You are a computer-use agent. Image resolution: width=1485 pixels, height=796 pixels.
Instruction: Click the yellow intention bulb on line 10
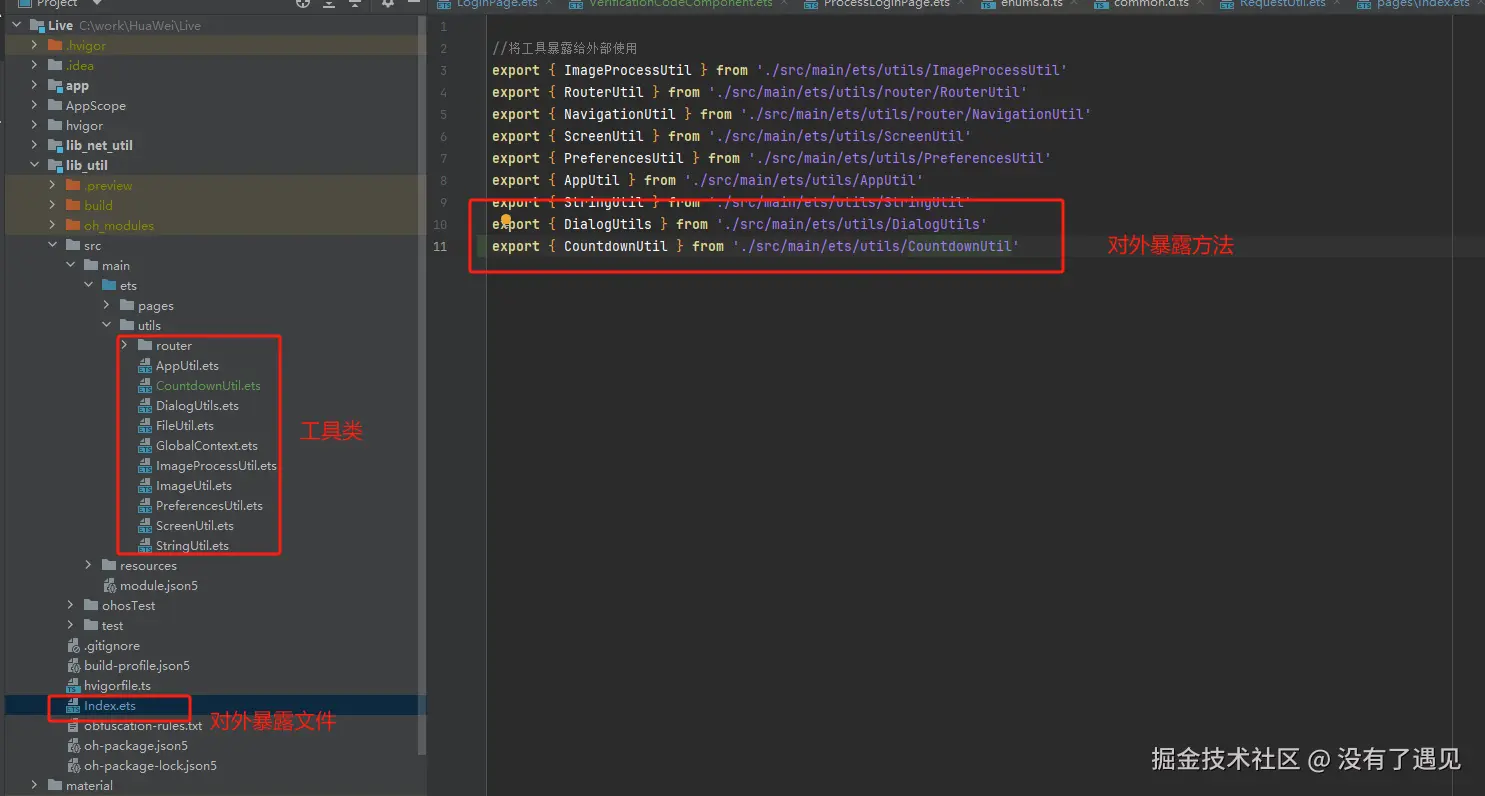pyautogui.click(x=506, y=221)
